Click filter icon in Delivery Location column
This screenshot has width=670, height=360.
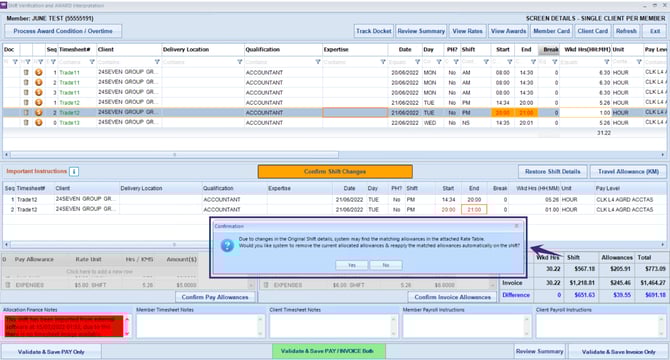[x=239, y=62]
